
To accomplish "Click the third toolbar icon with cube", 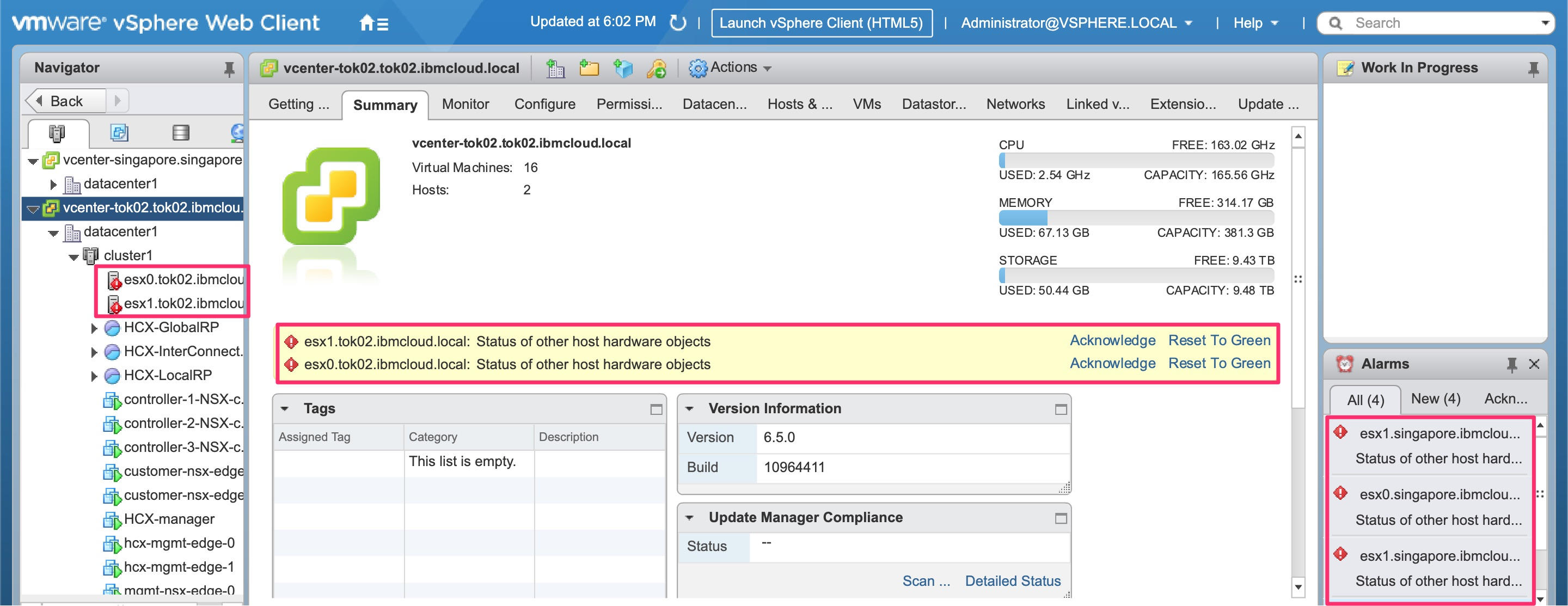I will 623,68.
